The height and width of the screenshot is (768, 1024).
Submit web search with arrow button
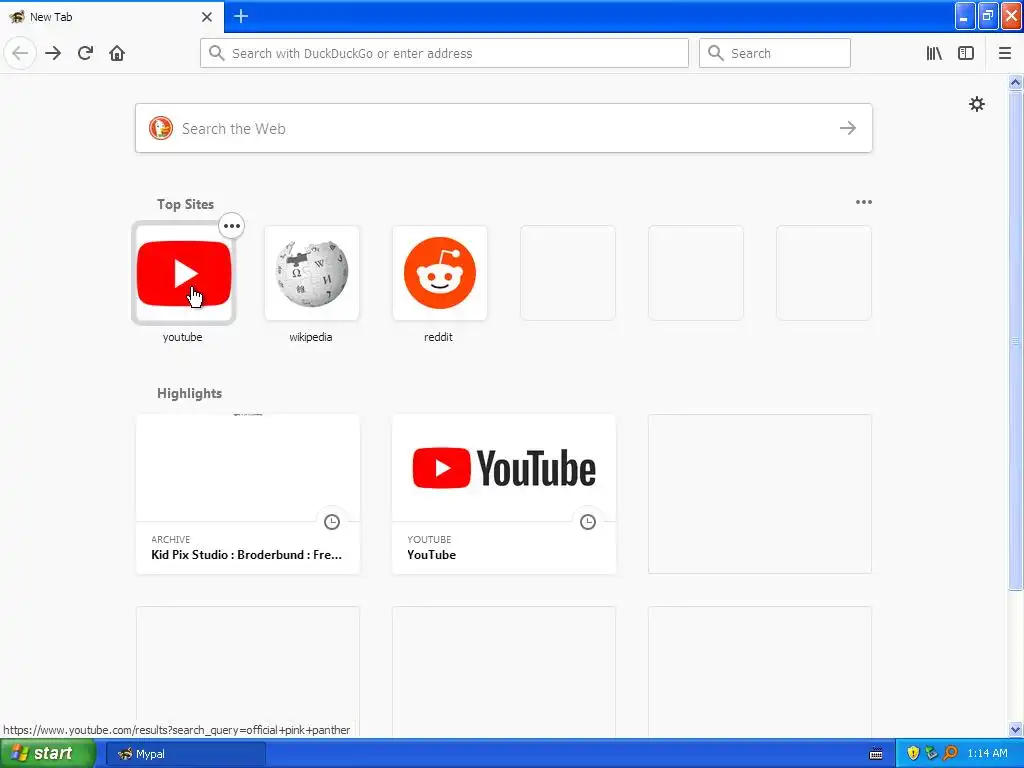click(848, 128)
